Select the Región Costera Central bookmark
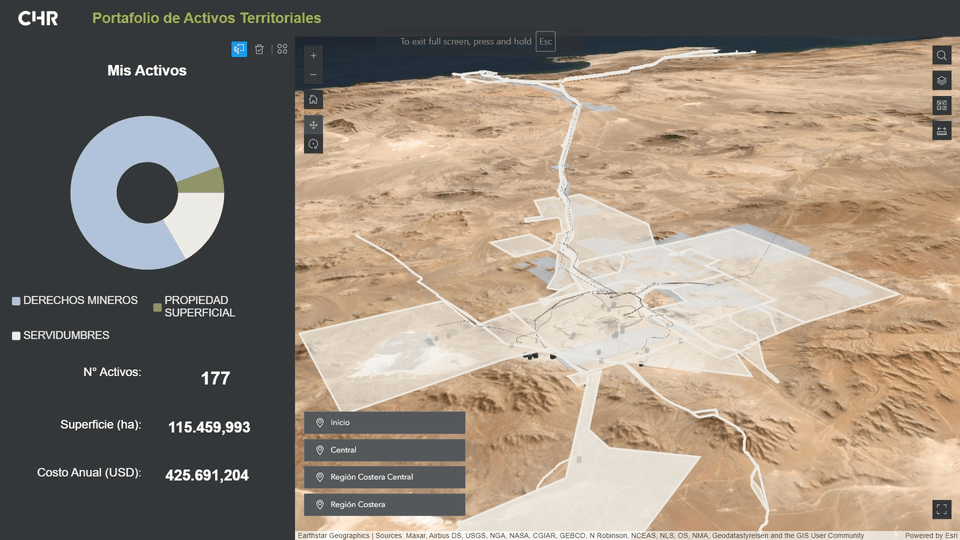 click(384, 477)
